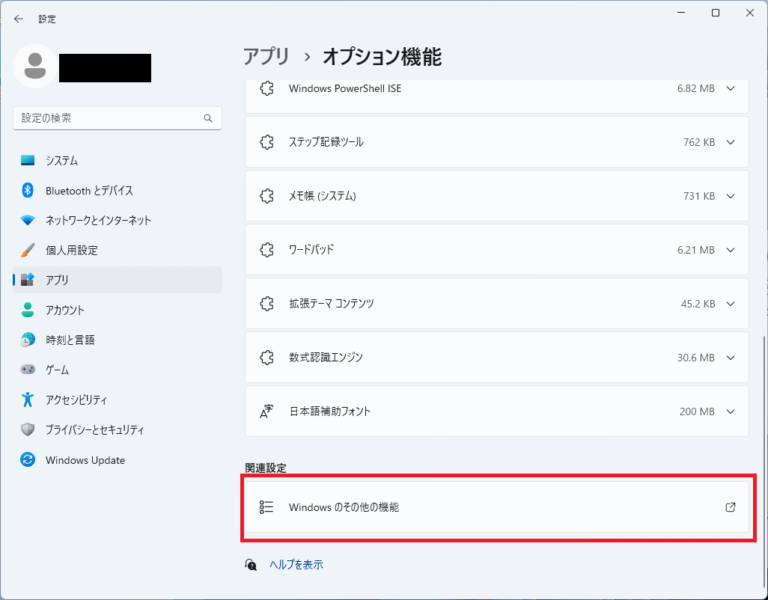Open Windows のその他の機能

point(343,507)
